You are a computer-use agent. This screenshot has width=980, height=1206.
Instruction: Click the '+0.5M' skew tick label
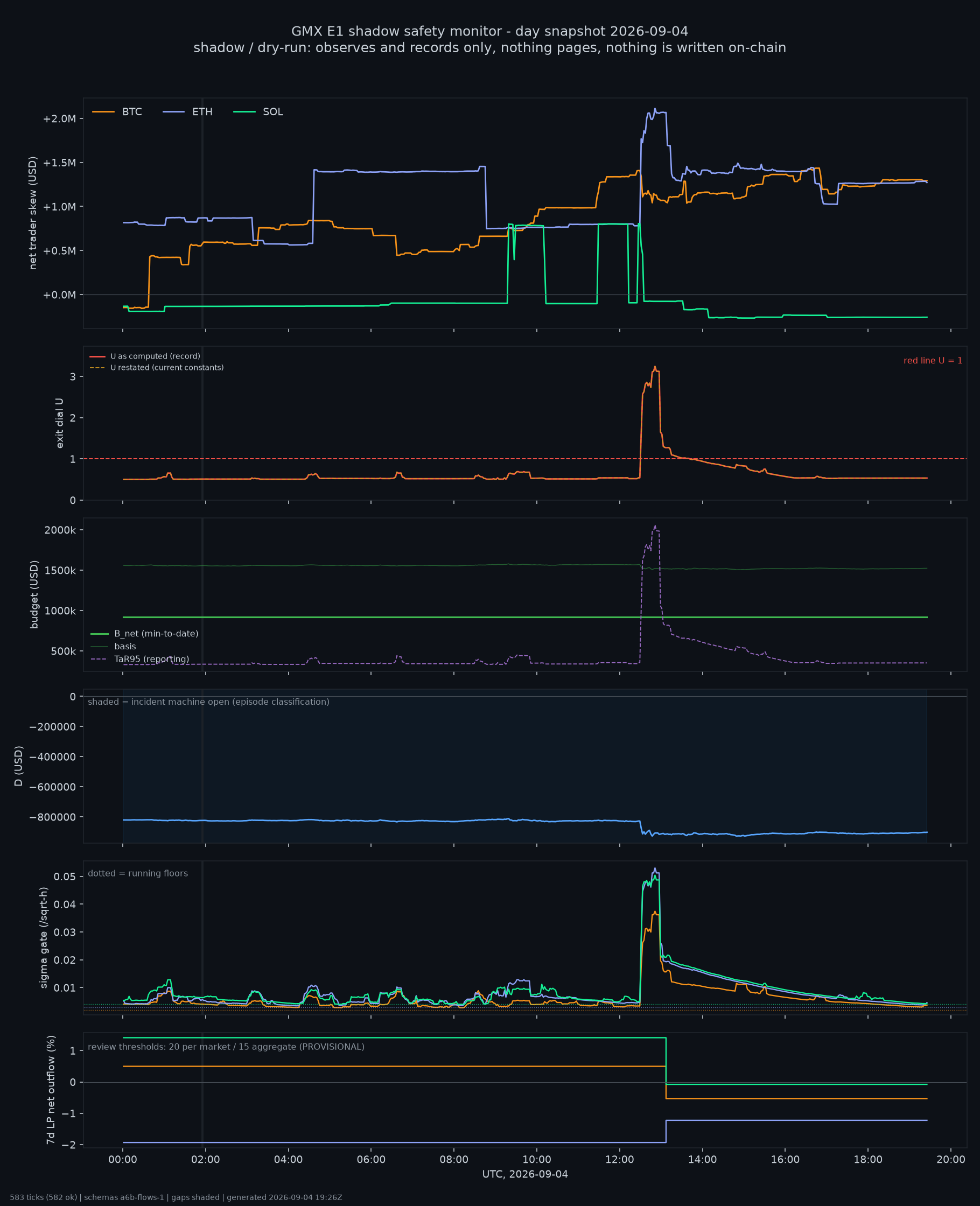click(59, 250)
